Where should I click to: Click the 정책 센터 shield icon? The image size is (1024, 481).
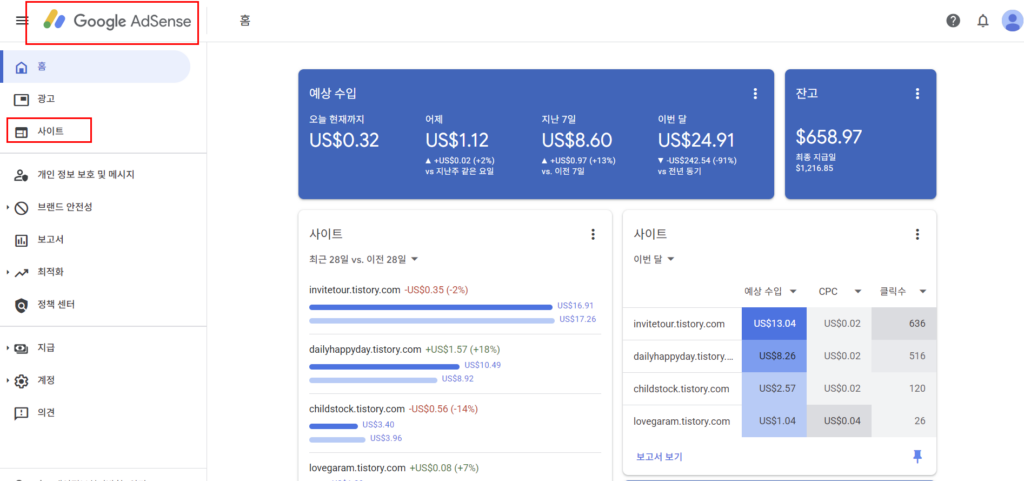22,305
